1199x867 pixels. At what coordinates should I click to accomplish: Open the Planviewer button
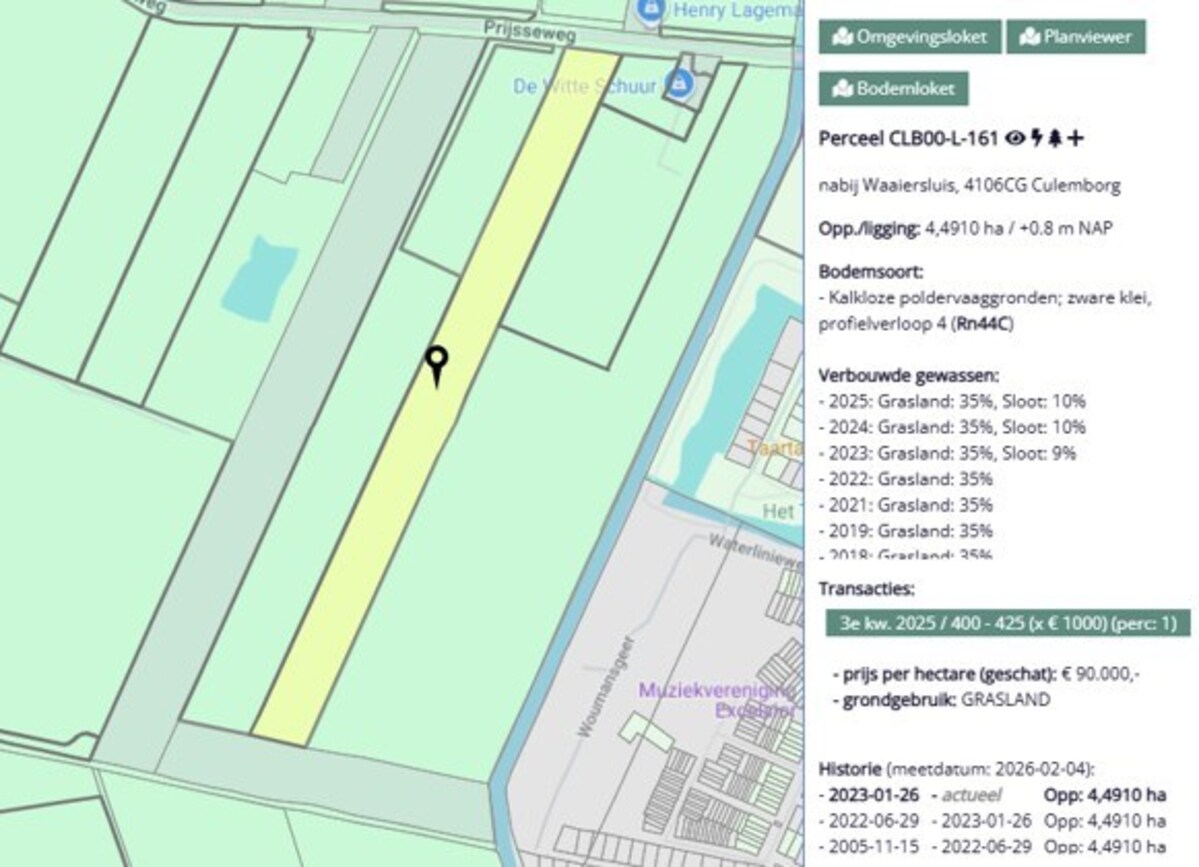point(1075,37)
